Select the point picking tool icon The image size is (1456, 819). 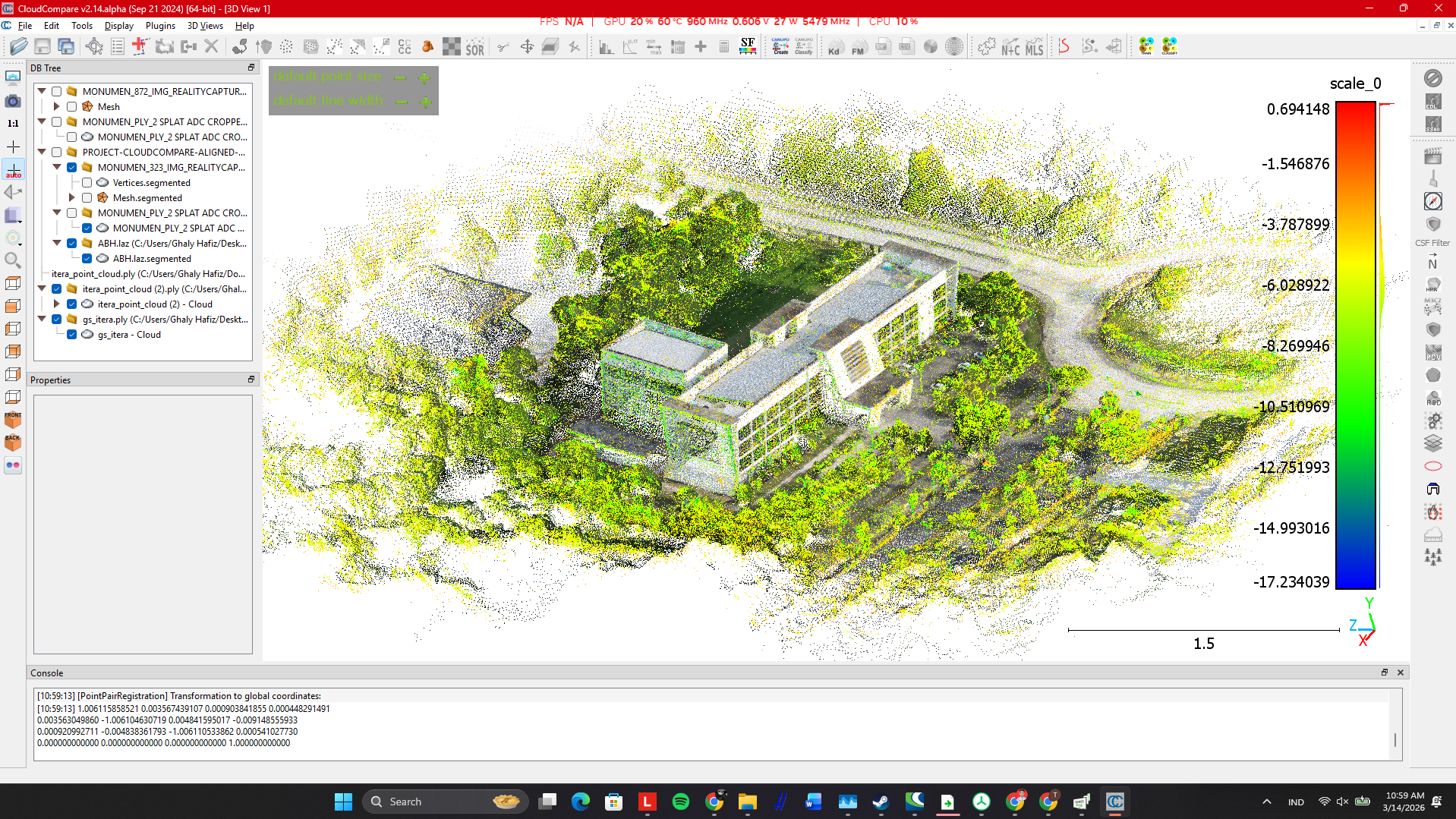click(94, 47)
